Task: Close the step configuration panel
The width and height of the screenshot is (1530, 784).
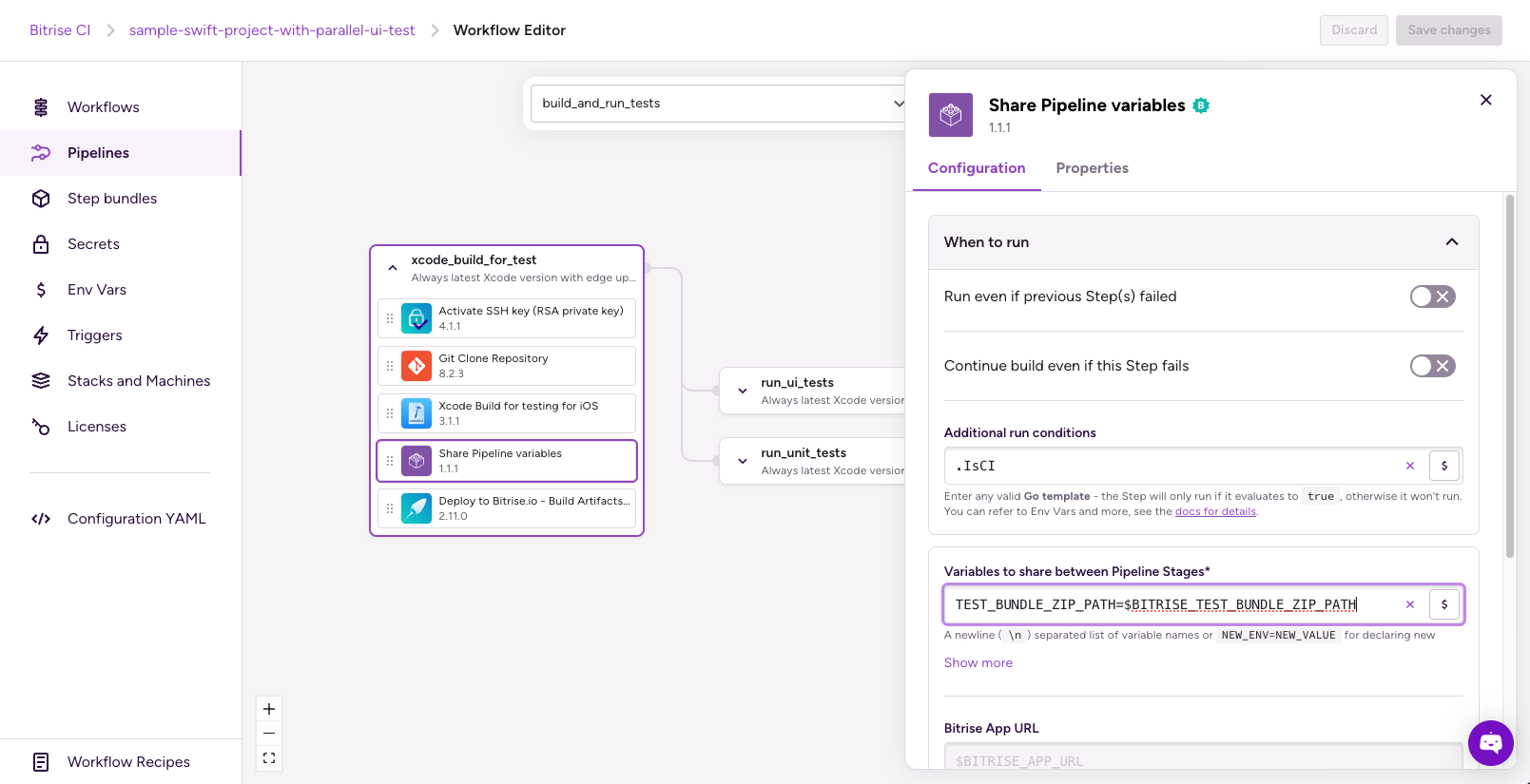Action: pos(1486,100)
